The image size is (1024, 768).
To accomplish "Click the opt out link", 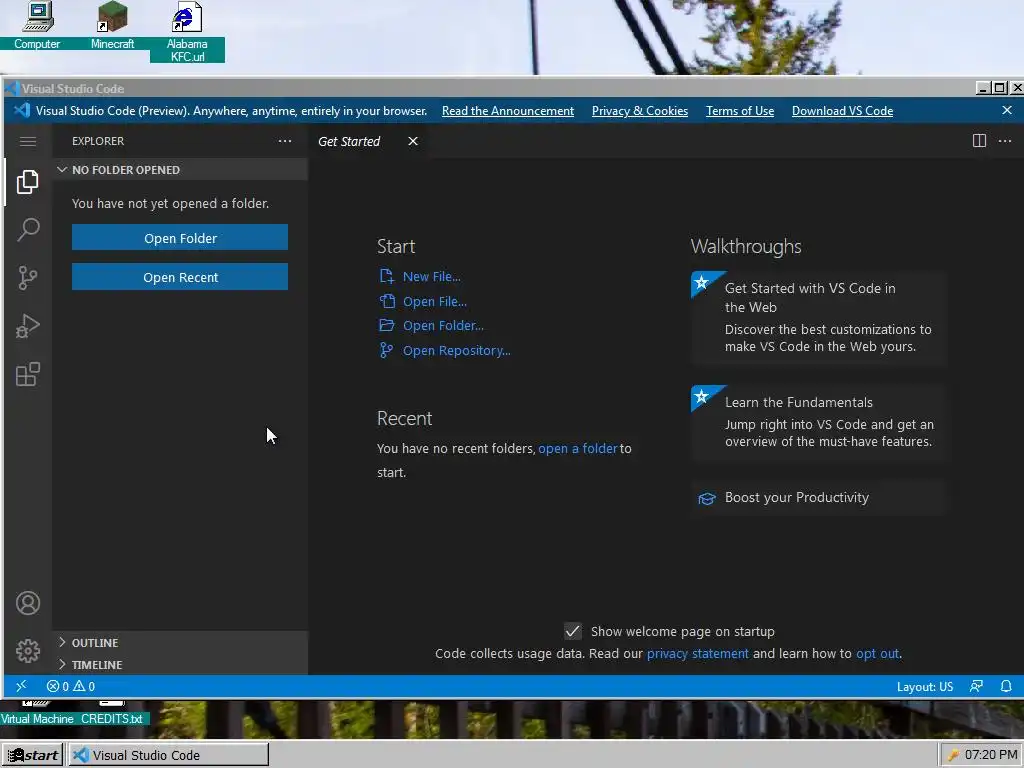I will click(878, 654).
